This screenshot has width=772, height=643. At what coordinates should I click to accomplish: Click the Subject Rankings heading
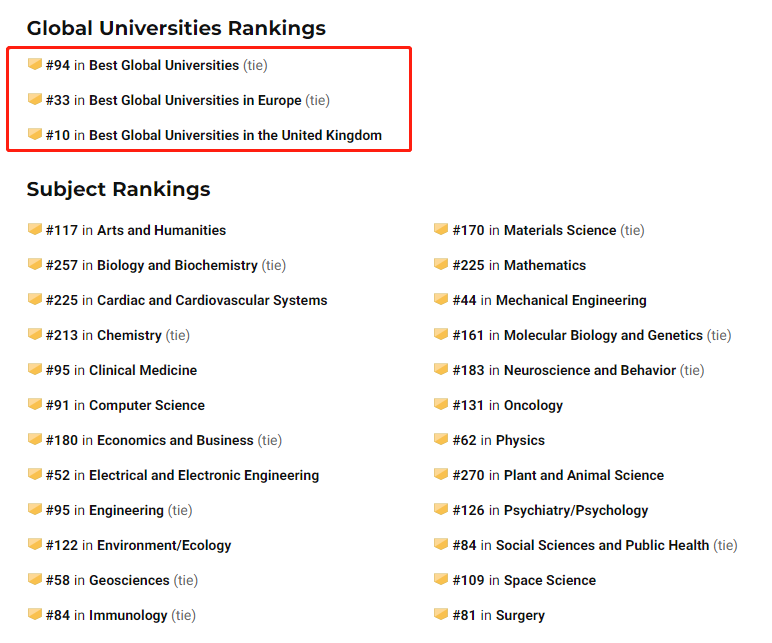118,190
